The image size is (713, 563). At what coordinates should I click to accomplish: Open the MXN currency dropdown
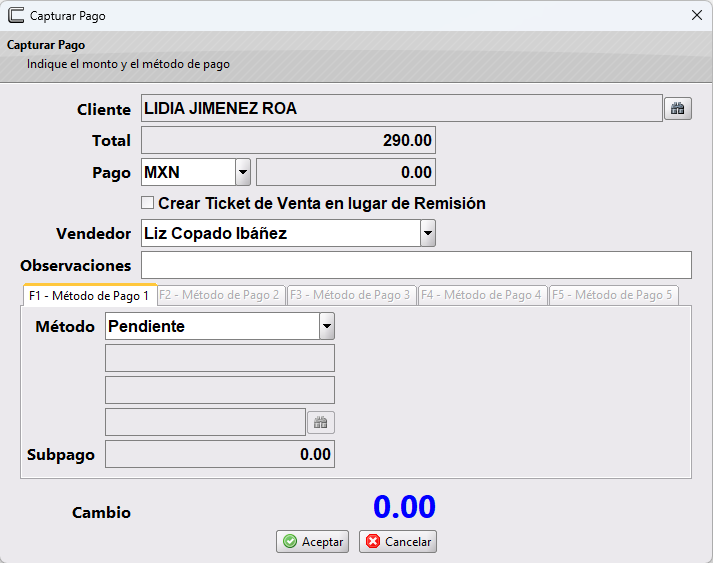pyautogui.click(x=243, y=172)
